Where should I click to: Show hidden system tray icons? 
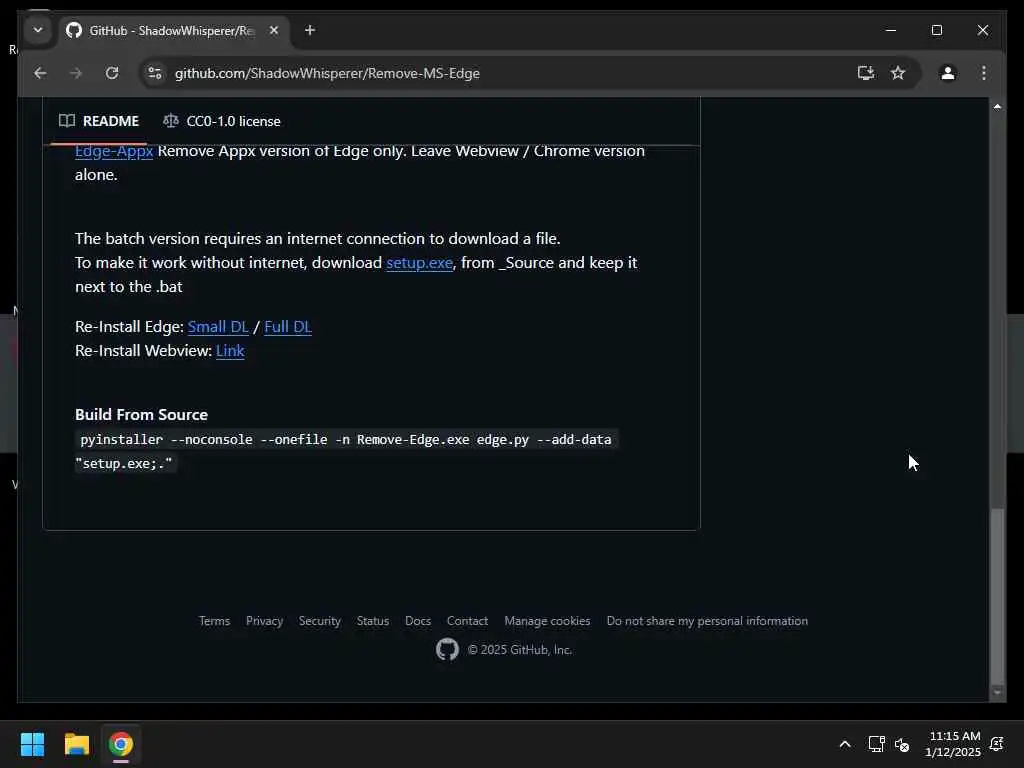(844, 744)
